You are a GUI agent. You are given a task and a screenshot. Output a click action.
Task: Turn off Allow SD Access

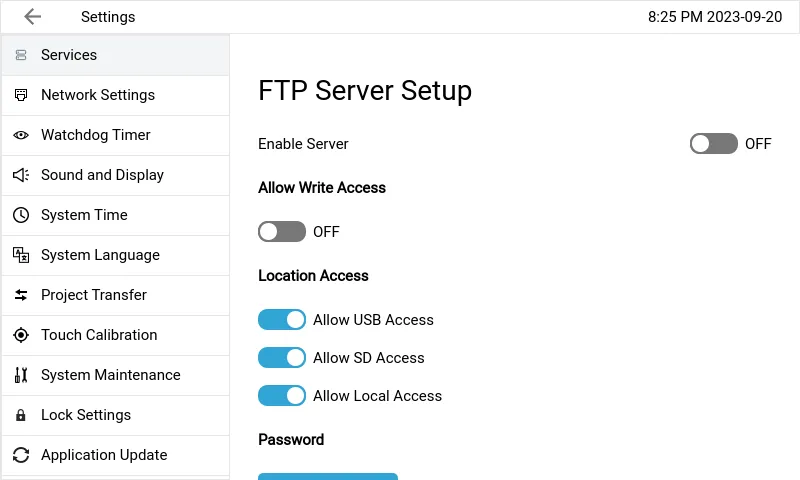(282, 358)
